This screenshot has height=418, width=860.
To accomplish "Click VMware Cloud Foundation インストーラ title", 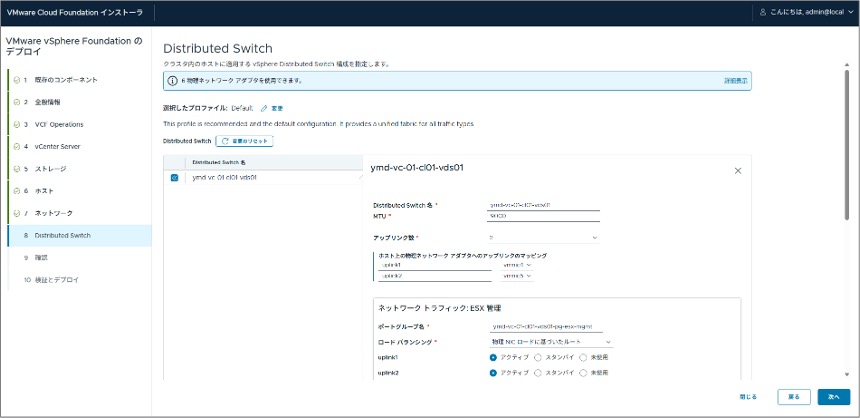I will [75, 13].
